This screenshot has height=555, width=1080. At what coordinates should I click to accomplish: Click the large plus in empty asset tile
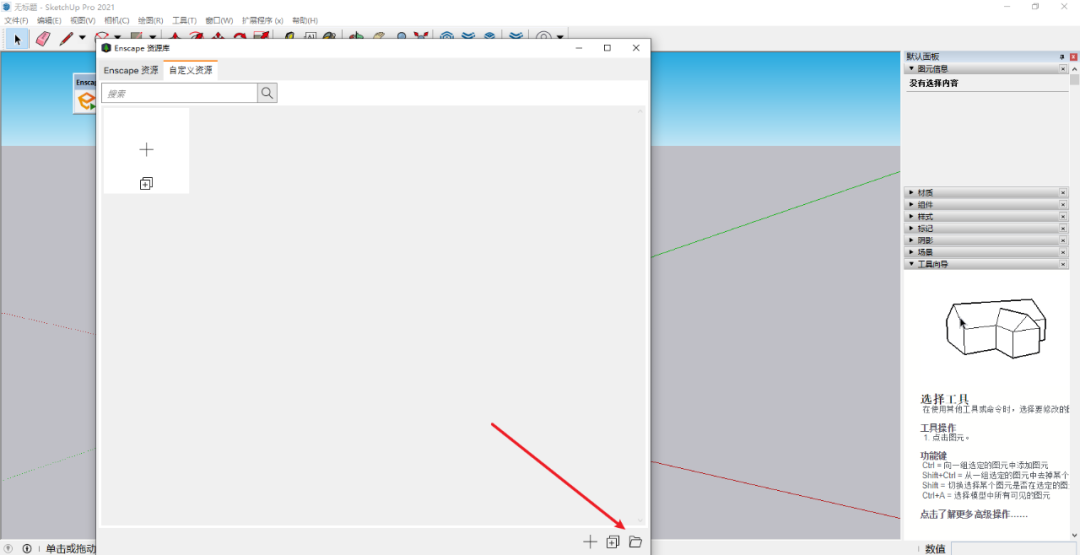click(x=146, y=149)
